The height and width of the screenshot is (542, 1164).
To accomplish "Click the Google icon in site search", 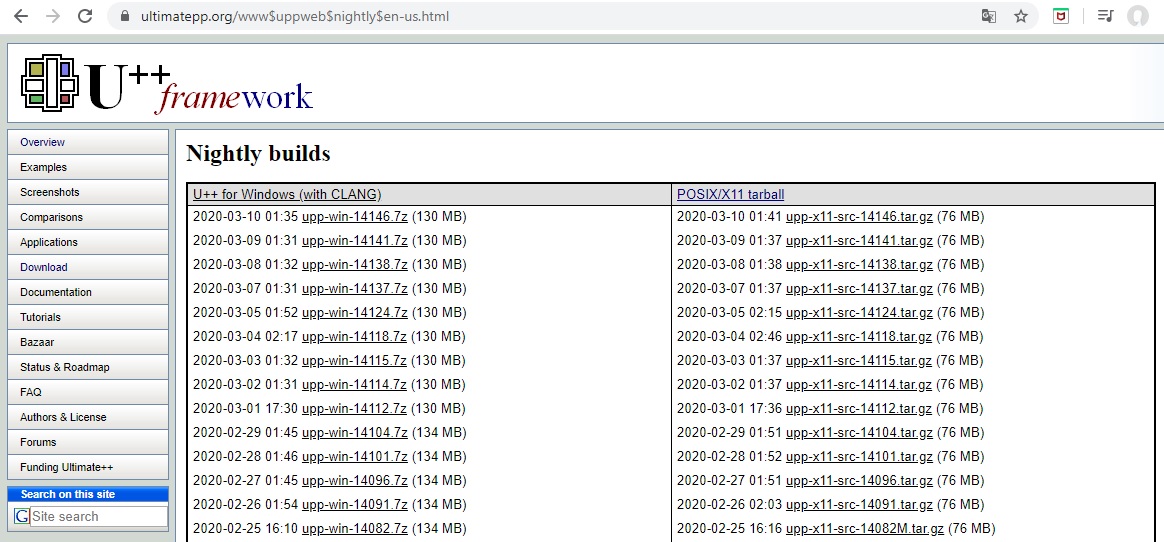I will (x=22, y=516).
